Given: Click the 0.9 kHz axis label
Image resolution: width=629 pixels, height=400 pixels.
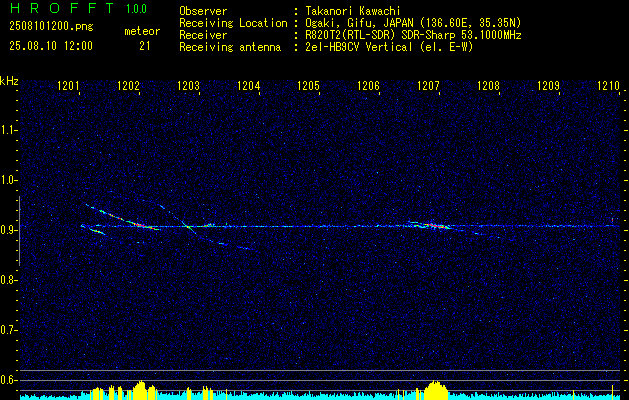Looking at the screenshot, I should [x=8, y=230].
